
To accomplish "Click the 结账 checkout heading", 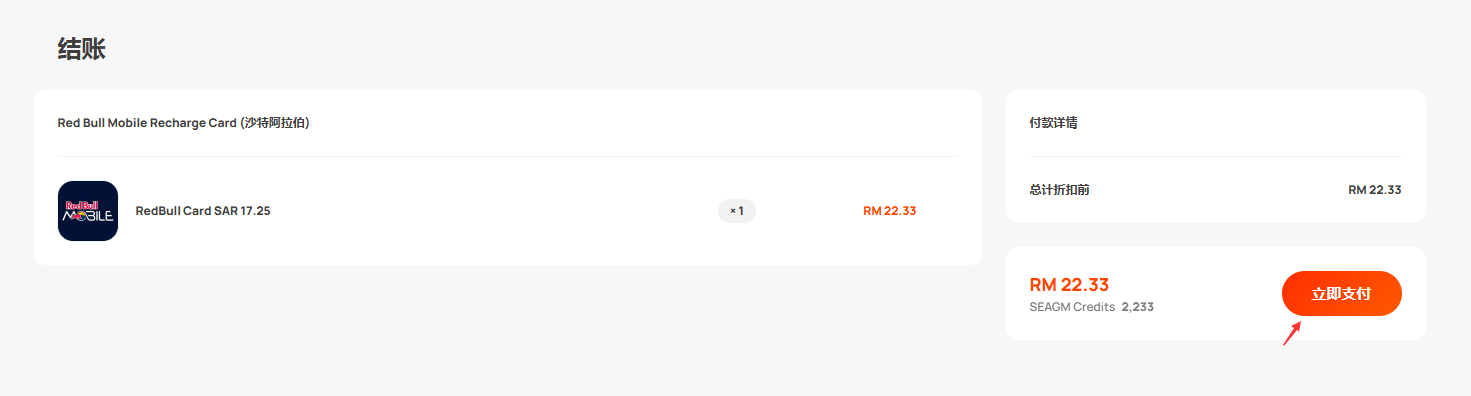I will [82, 49].
